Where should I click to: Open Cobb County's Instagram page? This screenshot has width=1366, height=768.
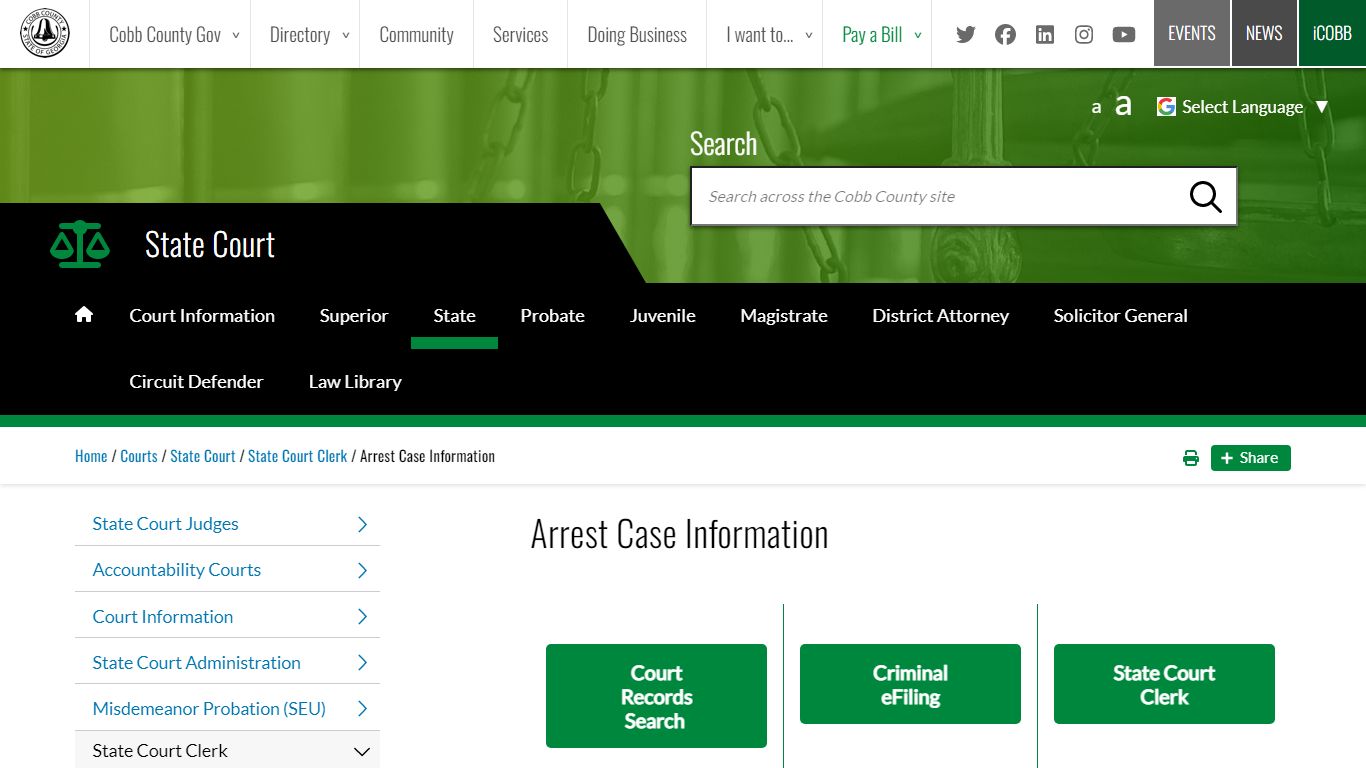(x=1084, y=35)
